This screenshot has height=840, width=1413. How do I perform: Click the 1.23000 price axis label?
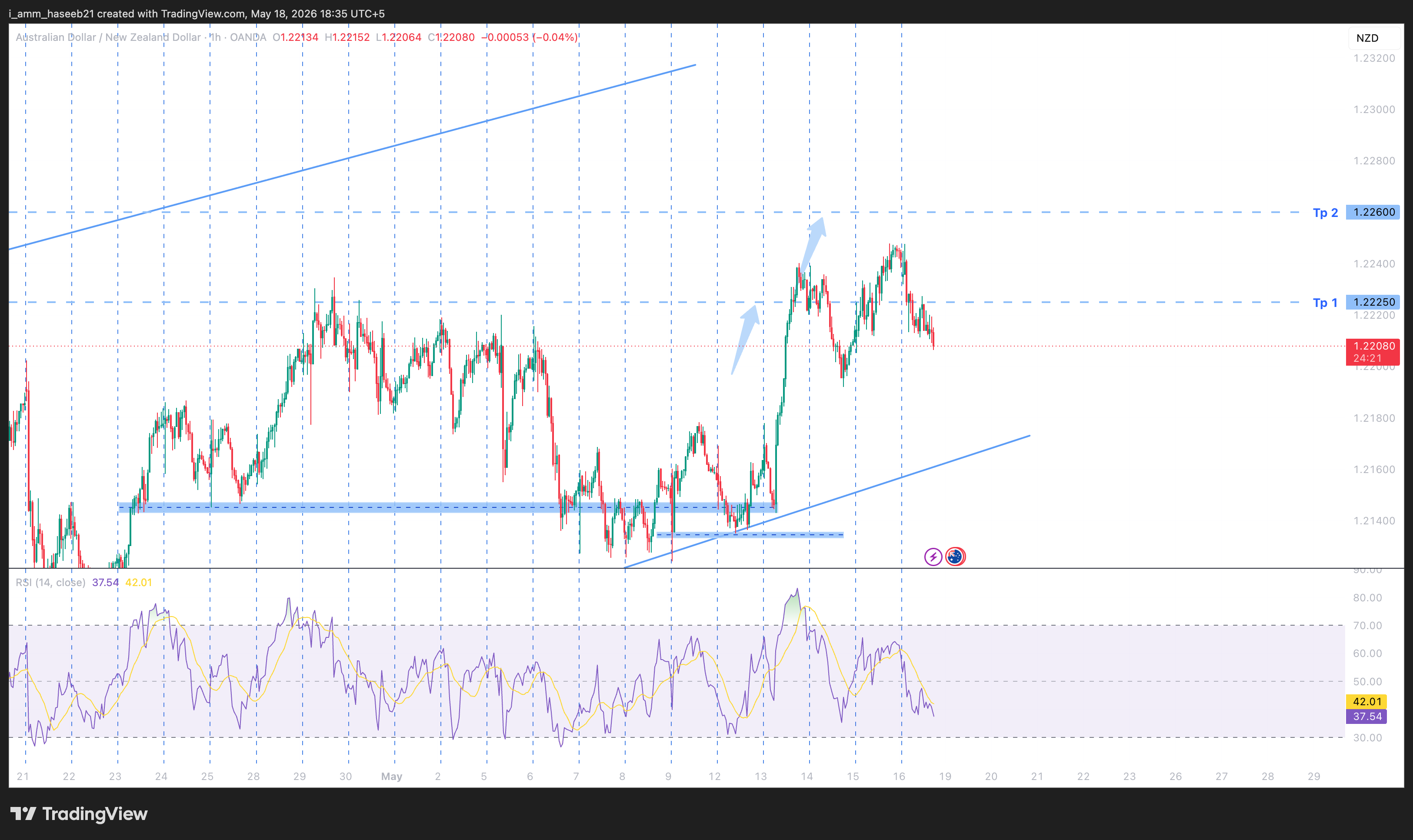click(x=1374, y=109)
